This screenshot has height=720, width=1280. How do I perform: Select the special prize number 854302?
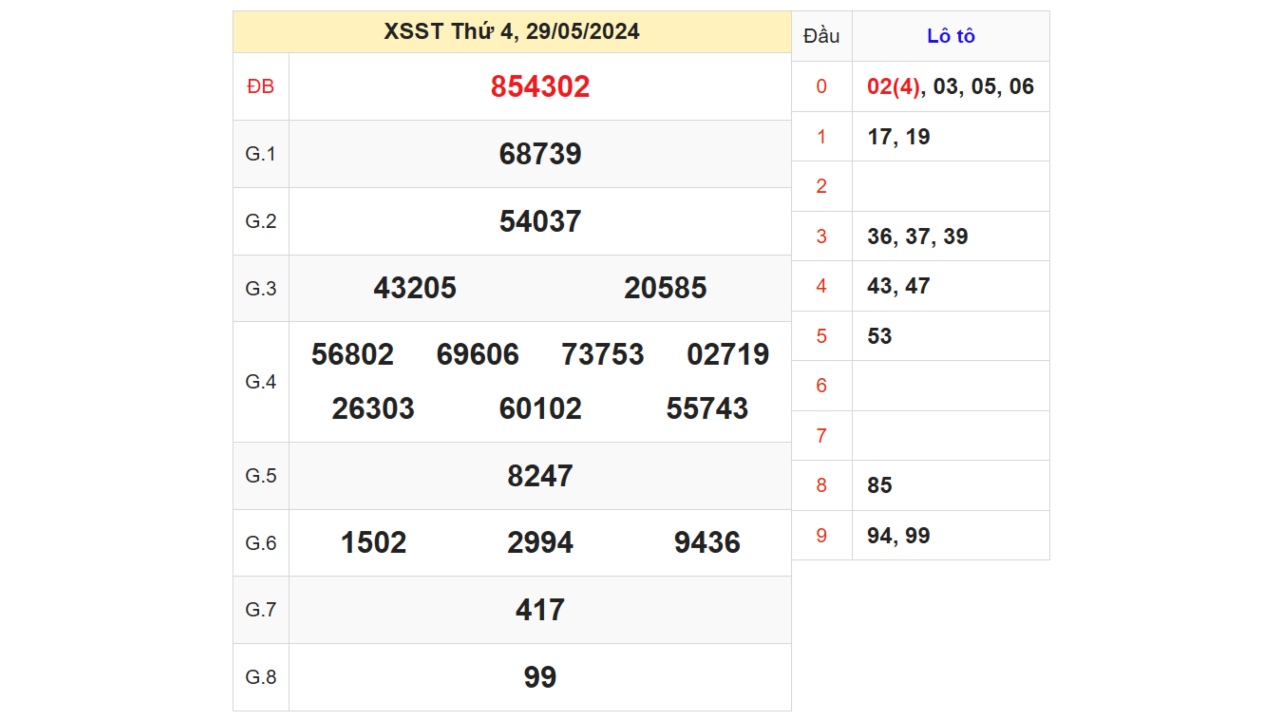pyautogui.click(x=540, y=87)
